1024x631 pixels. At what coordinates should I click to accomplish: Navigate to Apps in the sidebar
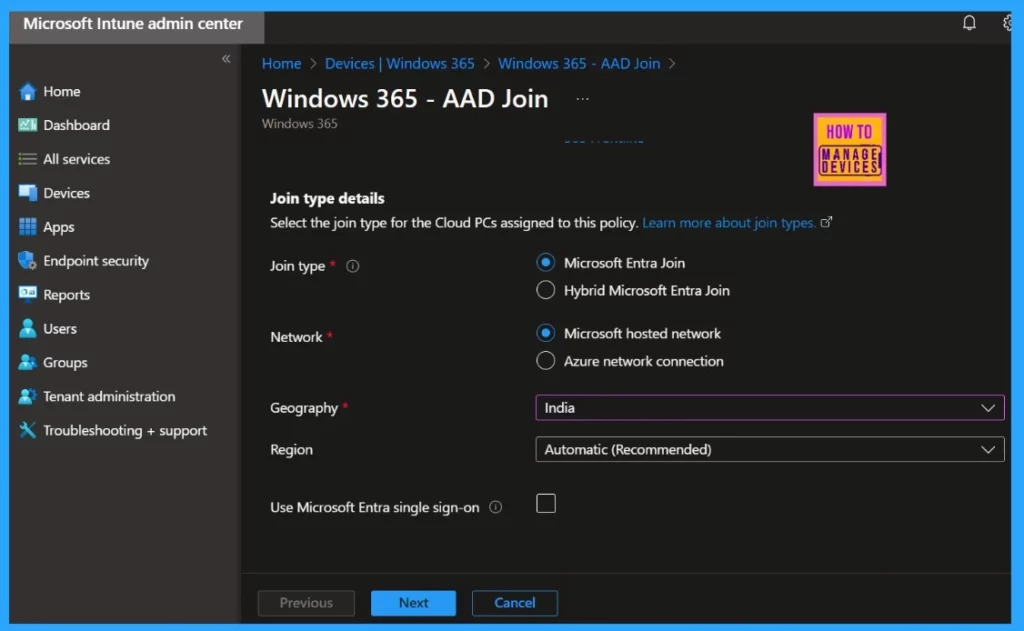[59, 227]
